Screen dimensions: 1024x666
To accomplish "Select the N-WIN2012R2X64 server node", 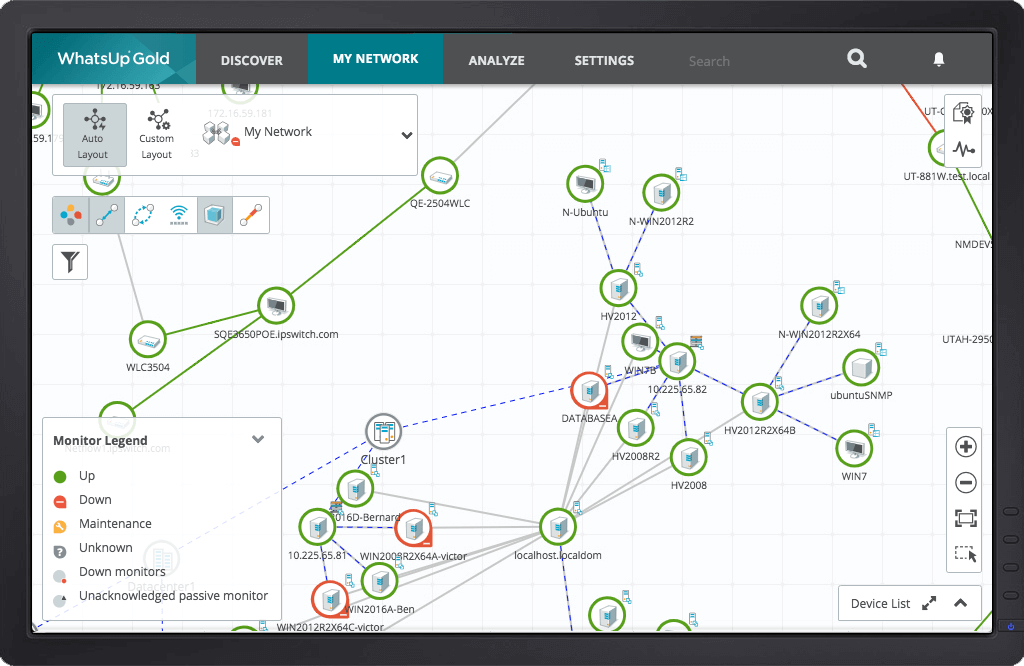I will pos(819,306).
